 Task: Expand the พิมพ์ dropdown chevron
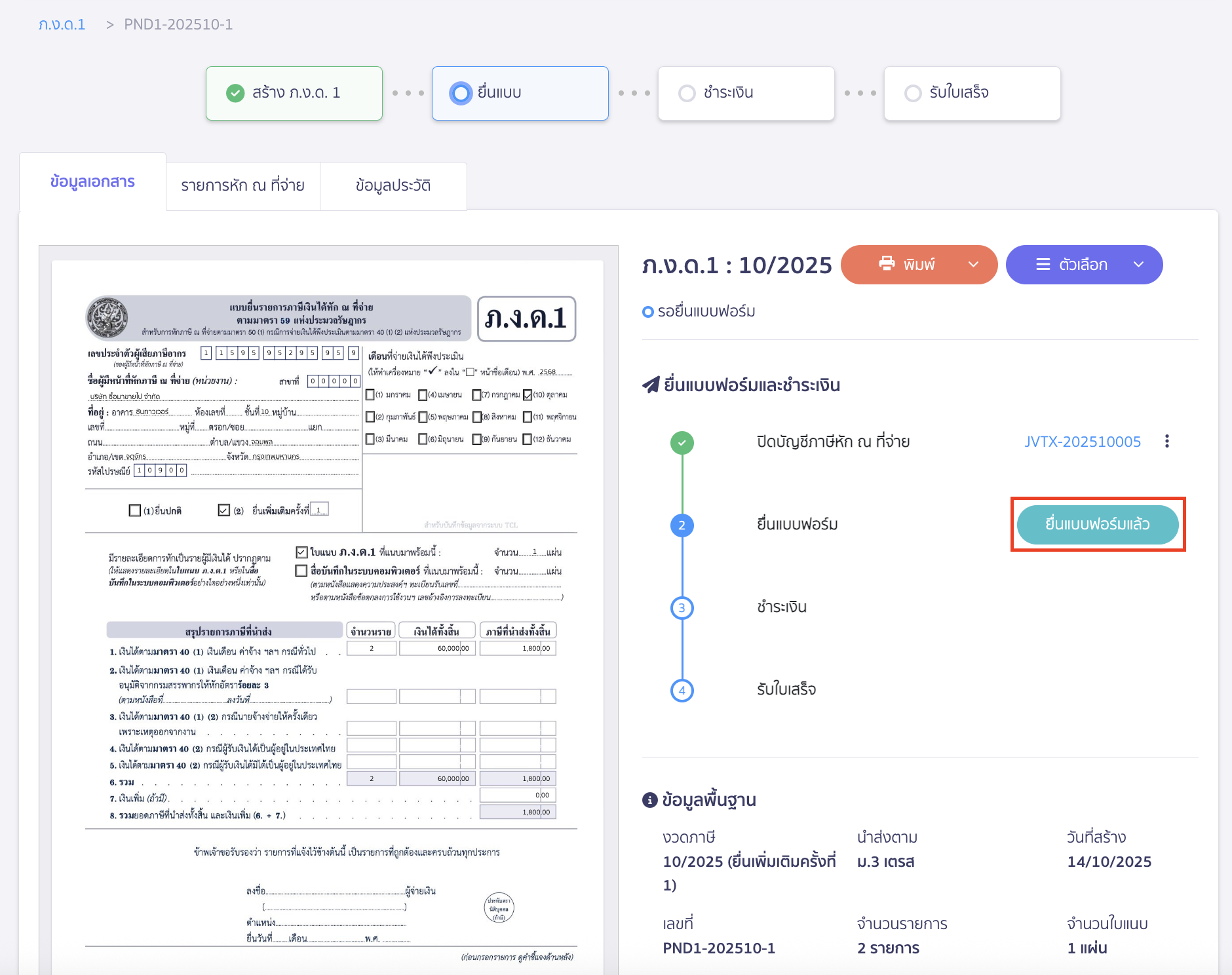(972, 264)
